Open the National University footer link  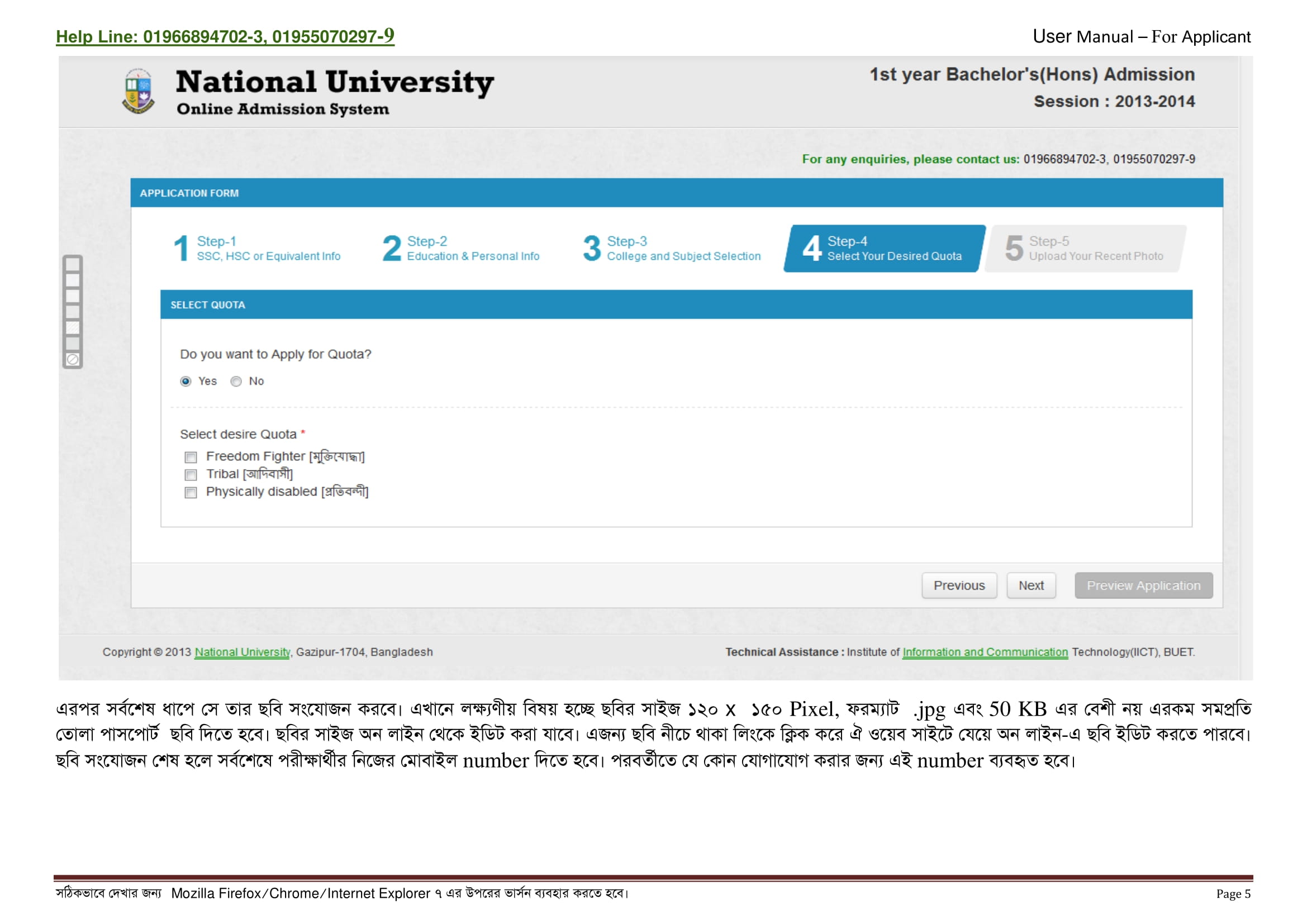click(x=243, y=652)
